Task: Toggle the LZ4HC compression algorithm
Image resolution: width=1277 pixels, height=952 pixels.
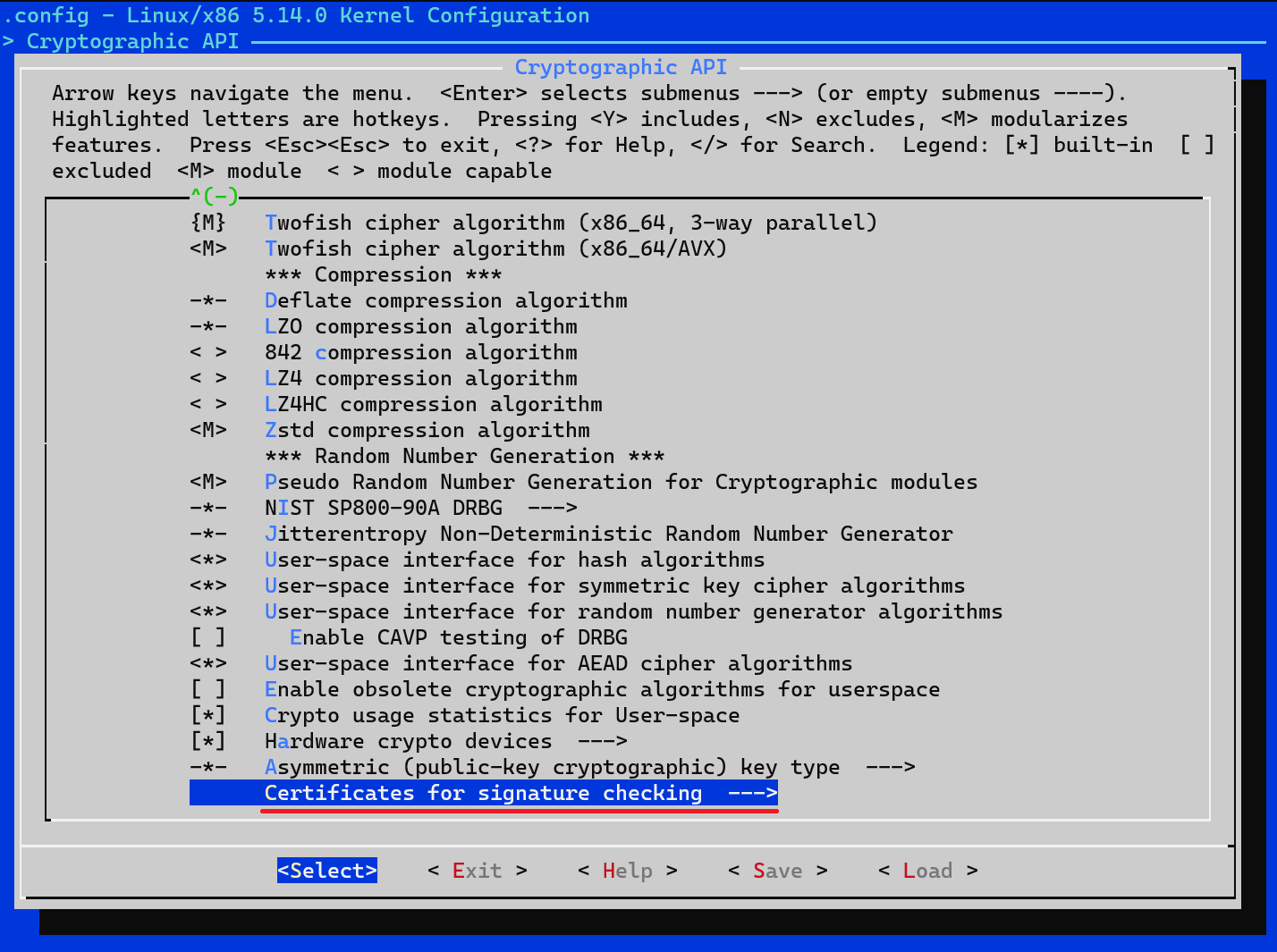Action: click(434, 404)
